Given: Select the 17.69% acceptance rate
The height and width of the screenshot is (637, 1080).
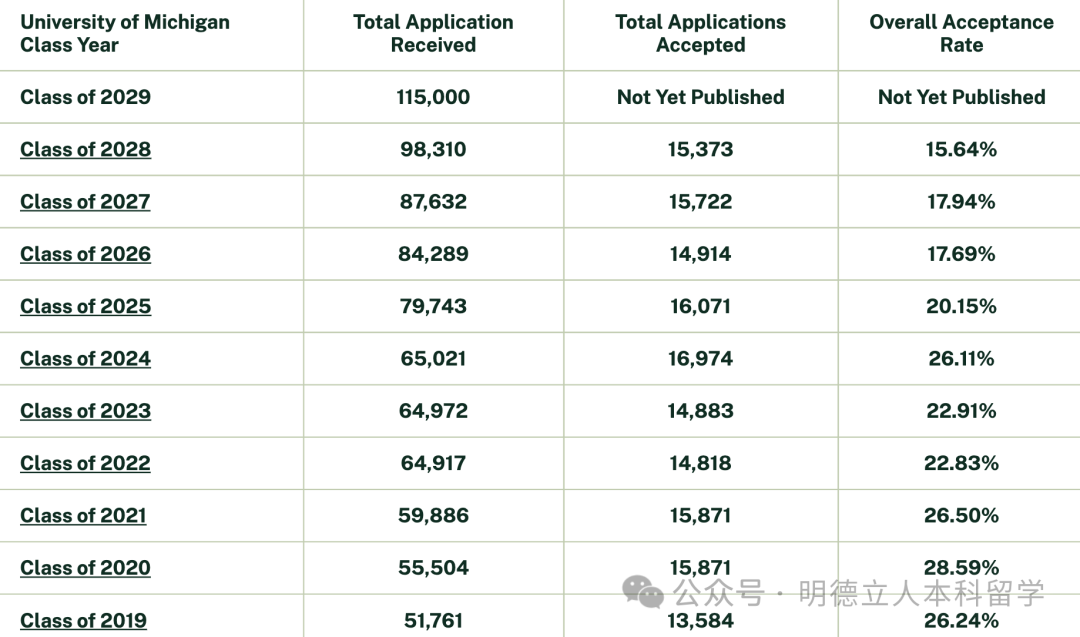Looking at the screenshot, I should (962, 254).
